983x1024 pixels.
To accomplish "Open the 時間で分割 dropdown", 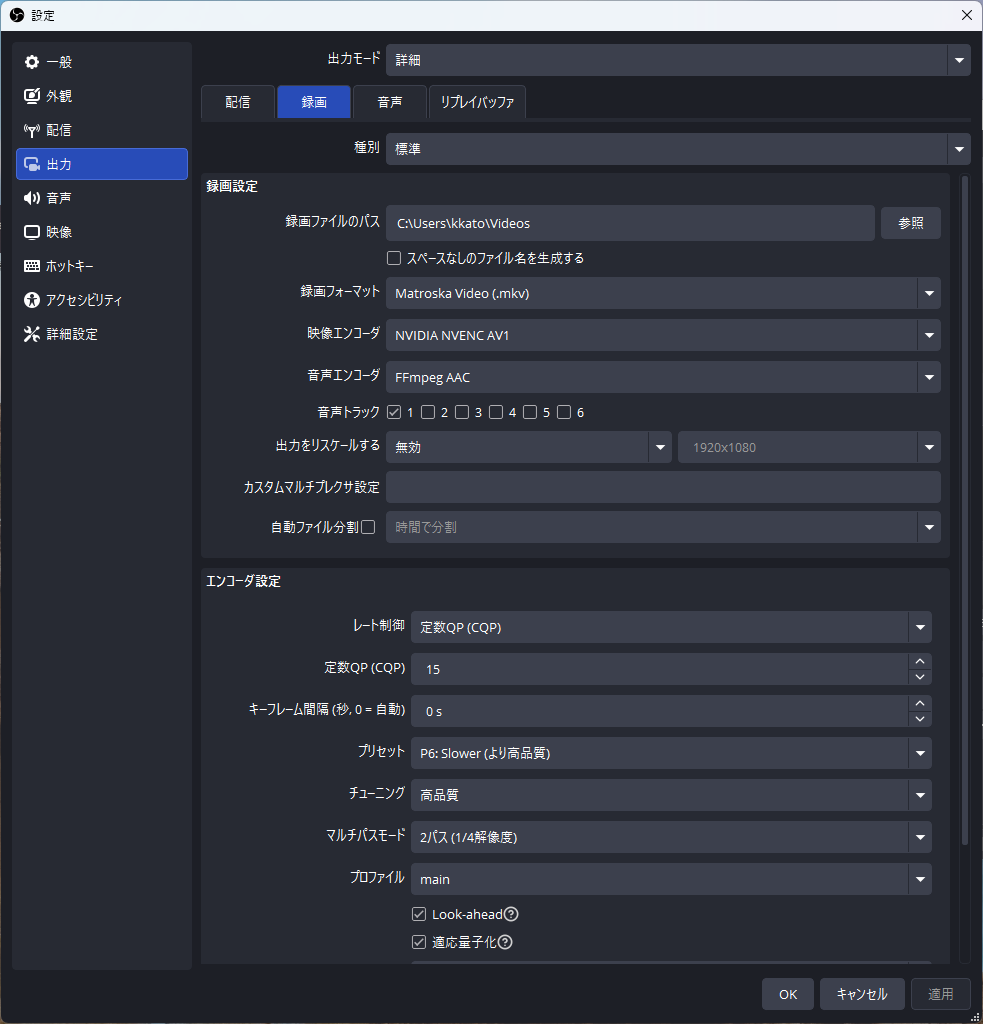I will pyautogui.click(x=663, y=527).
